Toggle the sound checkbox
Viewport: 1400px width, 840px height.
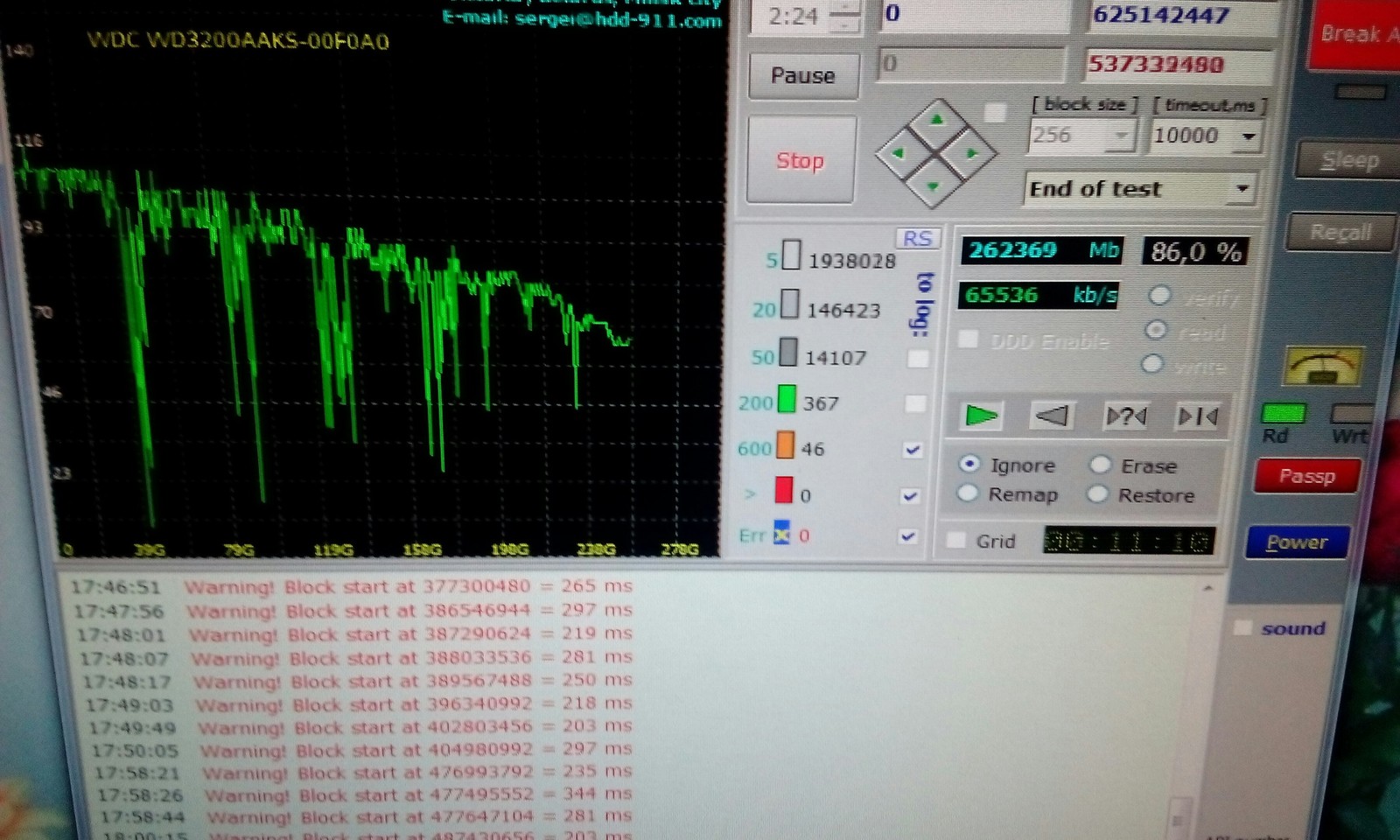click(x=1242, y=628)
